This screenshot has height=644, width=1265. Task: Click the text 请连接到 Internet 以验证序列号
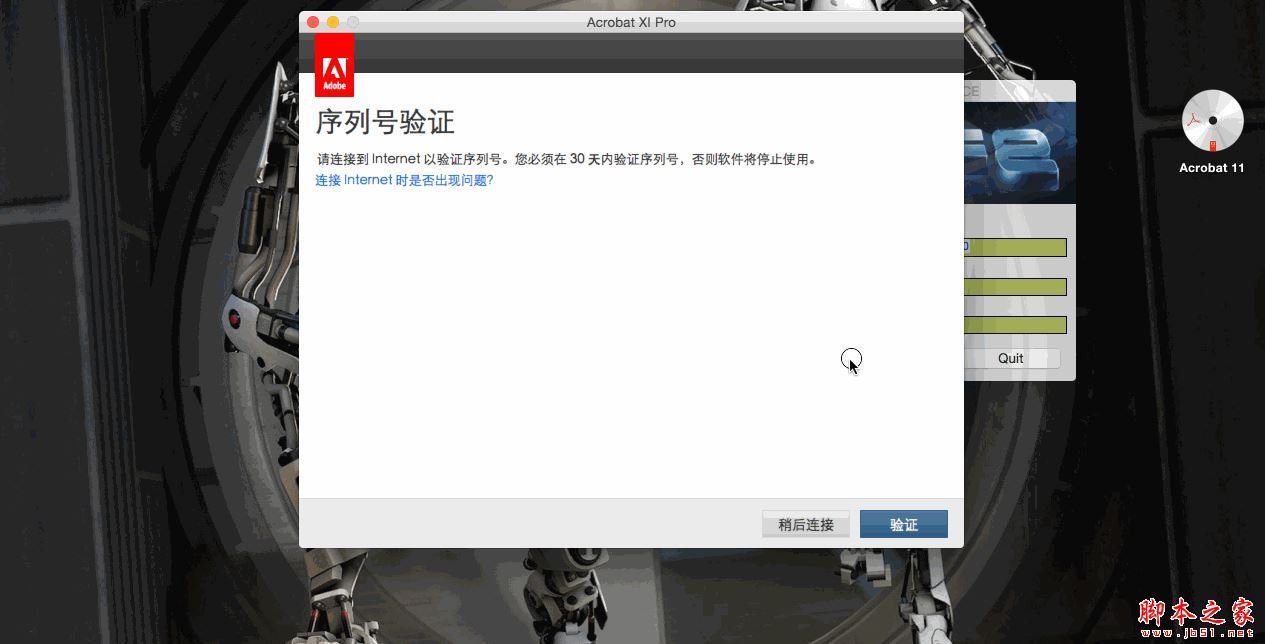(x=408, y=159)
